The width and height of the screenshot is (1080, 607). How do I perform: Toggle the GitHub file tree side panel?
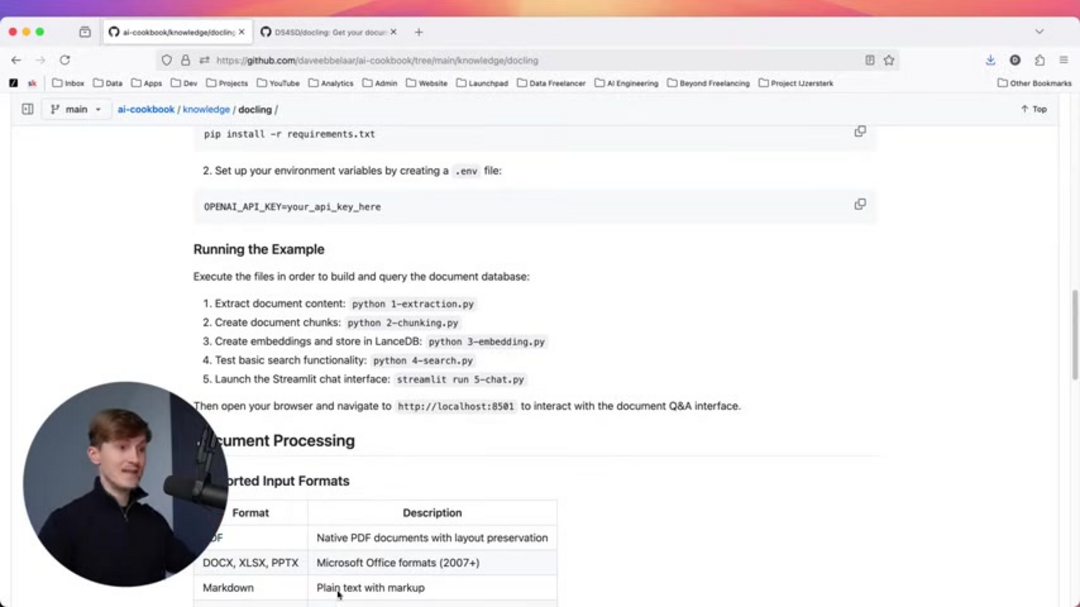(x=26, y=109)
